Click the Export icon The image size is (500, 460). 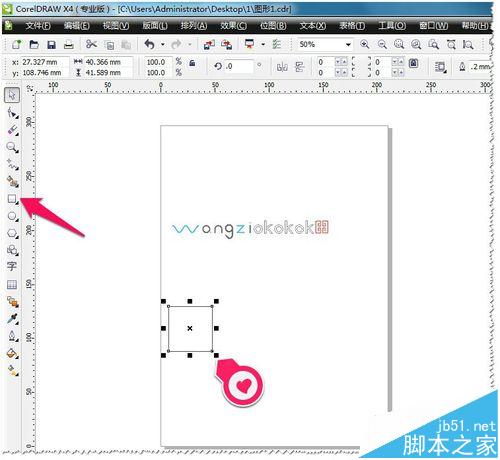point(226,45)
